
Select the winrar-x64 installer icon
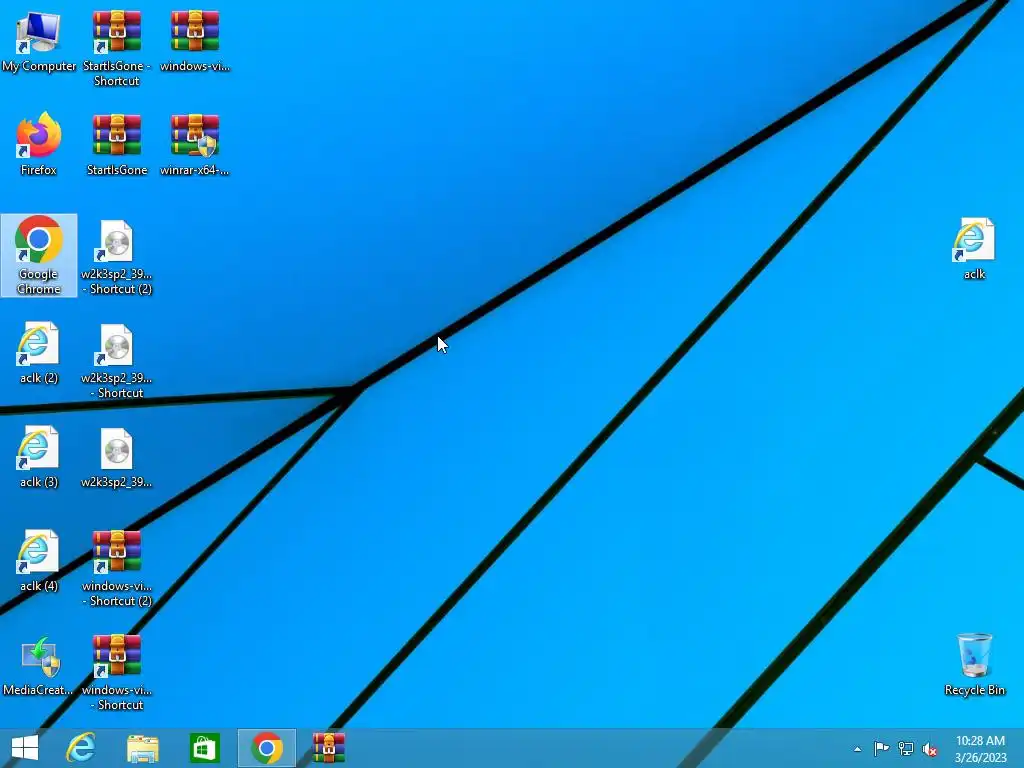pos(195,145)
